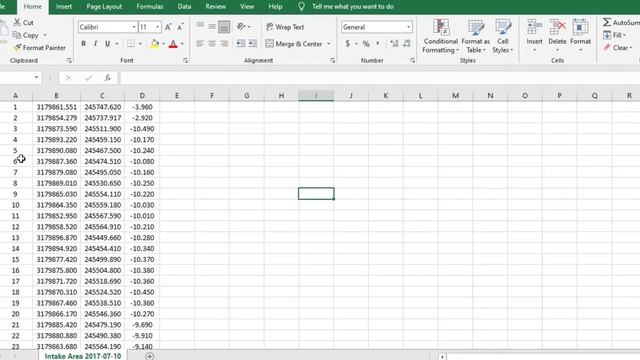Open the Copy dropdown arrow
Screen dimensions: 640x360
tap(45, 35)
